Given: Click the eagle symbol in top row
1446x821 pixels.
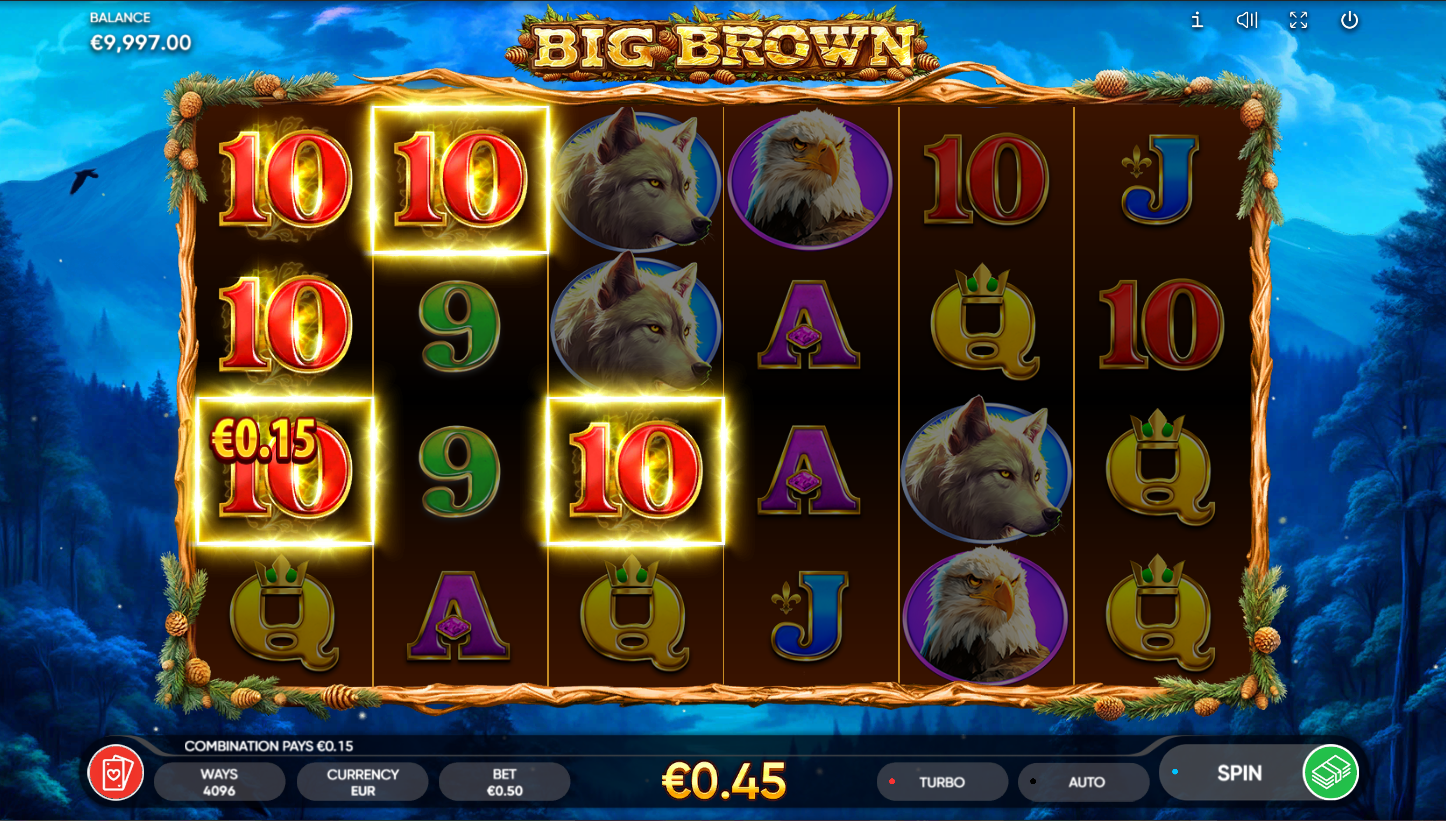Looking at the screenshot, I should [x=810, y=179].
